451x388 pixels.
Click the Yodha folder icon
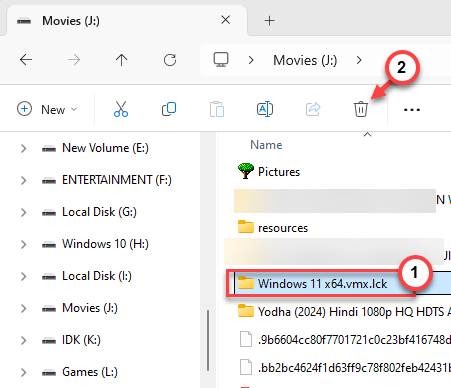[x=246, y=311]
